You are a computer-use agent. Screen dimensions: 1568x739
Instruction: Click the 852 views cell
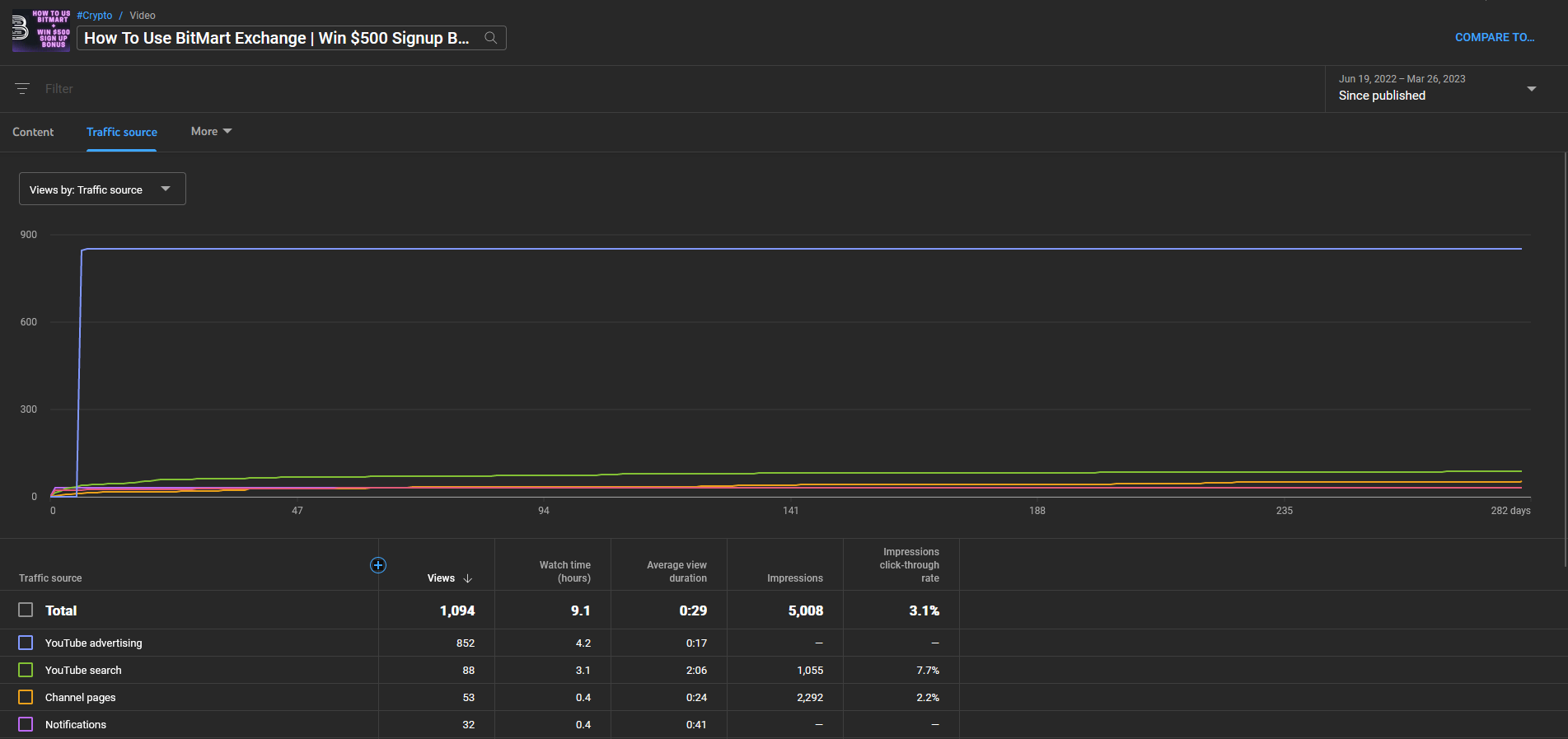click(x=466, y=643)
